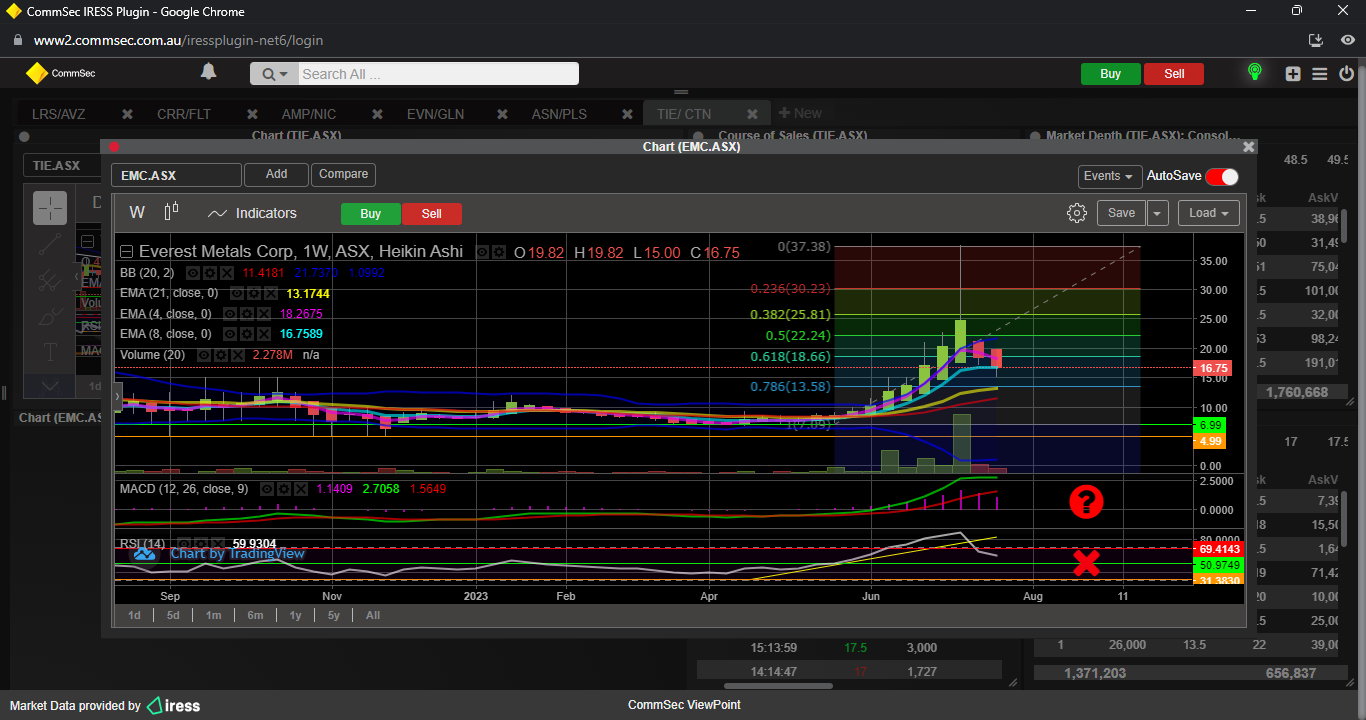1366x720 pixels.
Task: Click the notifications bell icon
Action: pyautogui.click(x=208, y=72)
